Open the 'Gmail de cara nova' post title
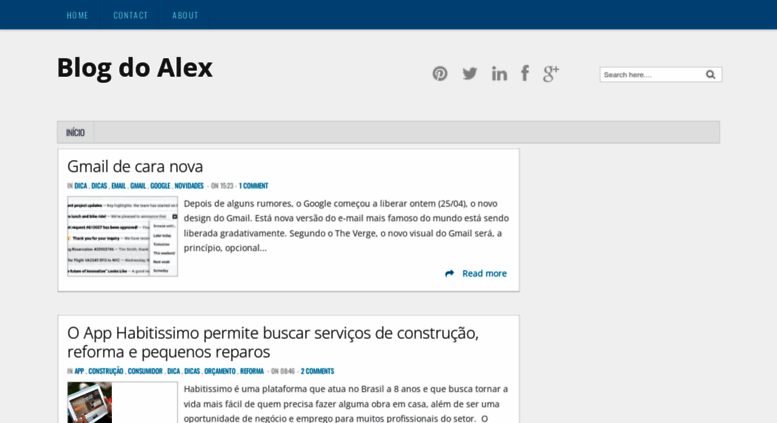This screenshot has height=423, width=777. 135,166
